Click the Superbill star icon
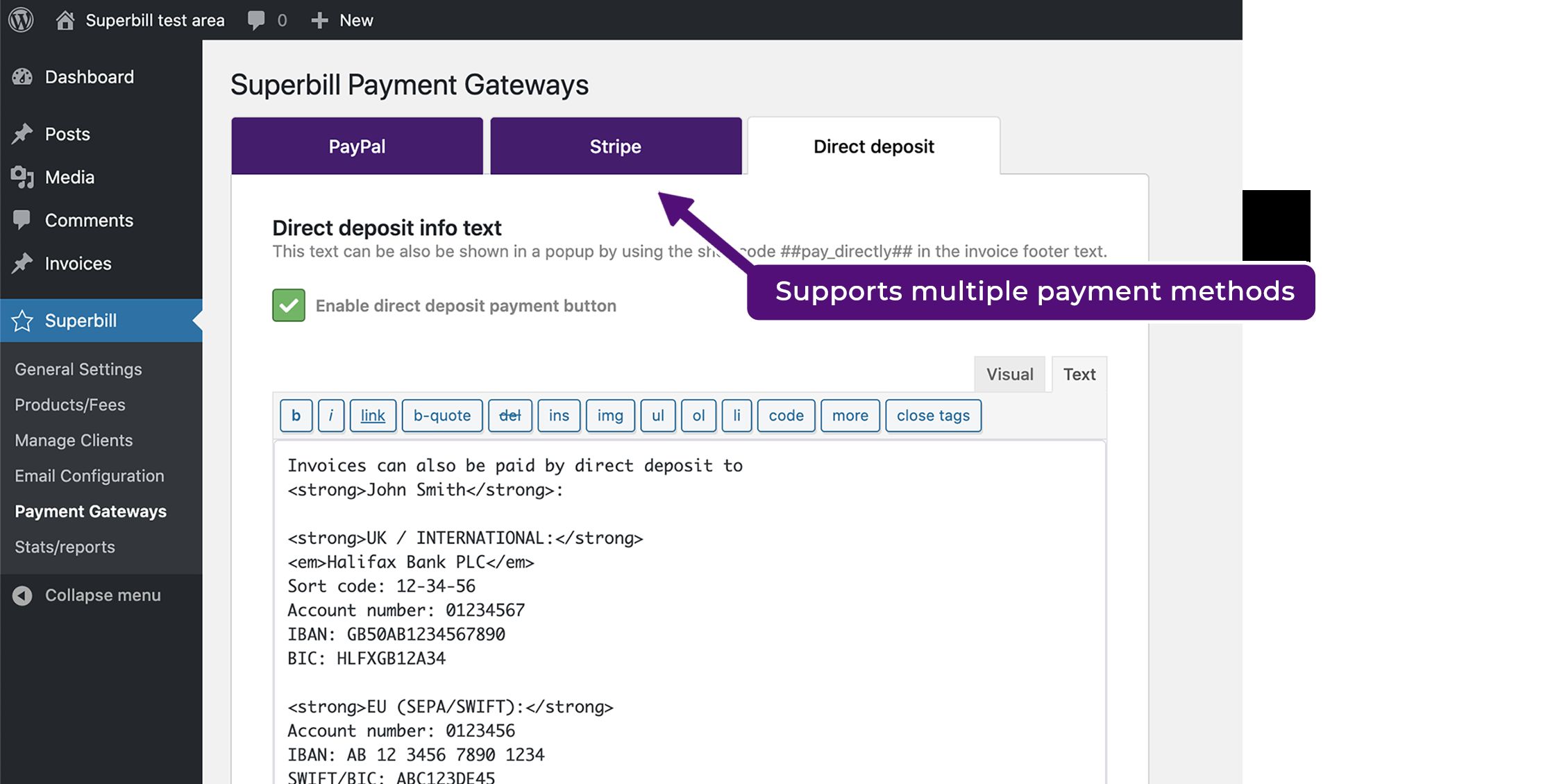This screenshot has width=1541, height=784. (22, 321)
